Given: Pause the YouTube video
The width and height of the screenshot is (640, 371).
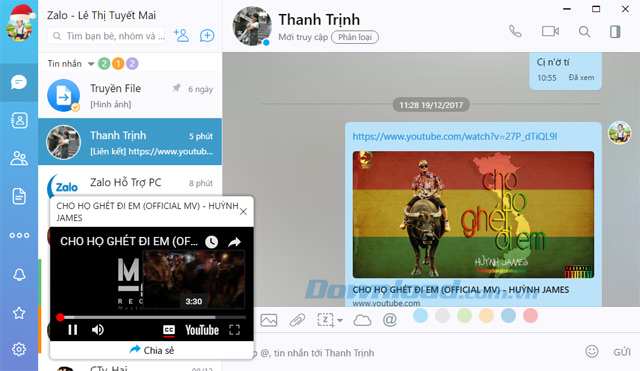Looking at the screenshot, I should point(73,330).
